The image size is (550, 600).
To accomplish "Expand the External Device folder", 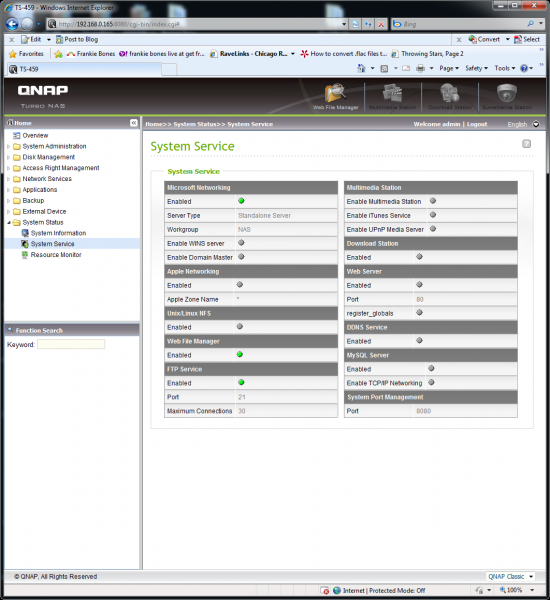I will pos(8,212).
